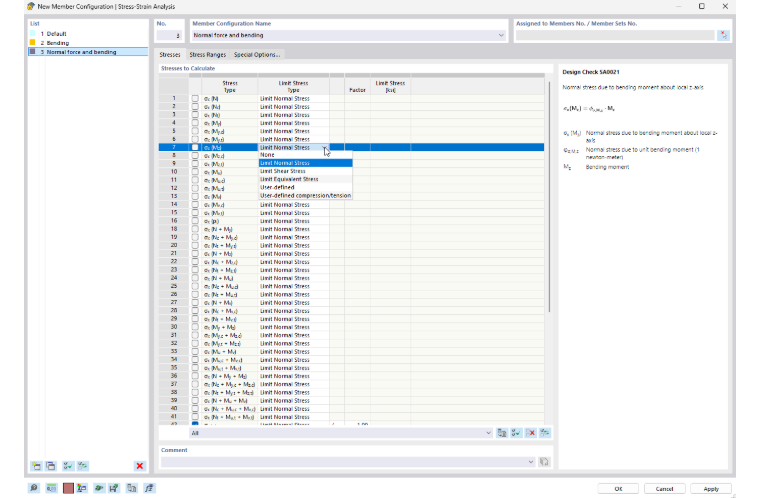Create a new member configuration in List
Image resolution: width=760 pixels, height=498 pixels.
pos(36,466)
